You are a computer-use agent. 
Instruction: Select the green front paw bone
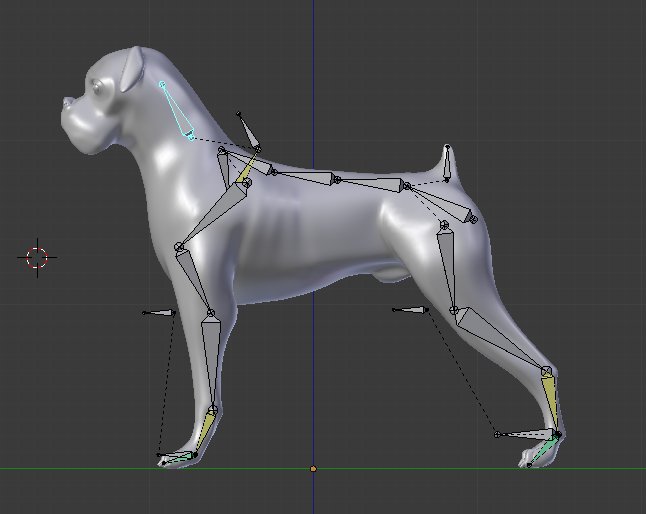pos(179,458)
